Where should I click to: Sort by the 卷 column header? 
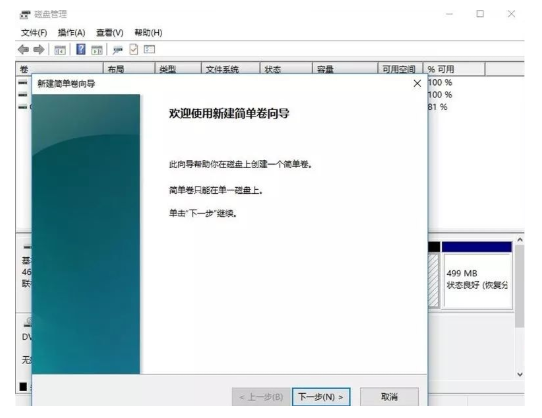(x=59, y=69)
